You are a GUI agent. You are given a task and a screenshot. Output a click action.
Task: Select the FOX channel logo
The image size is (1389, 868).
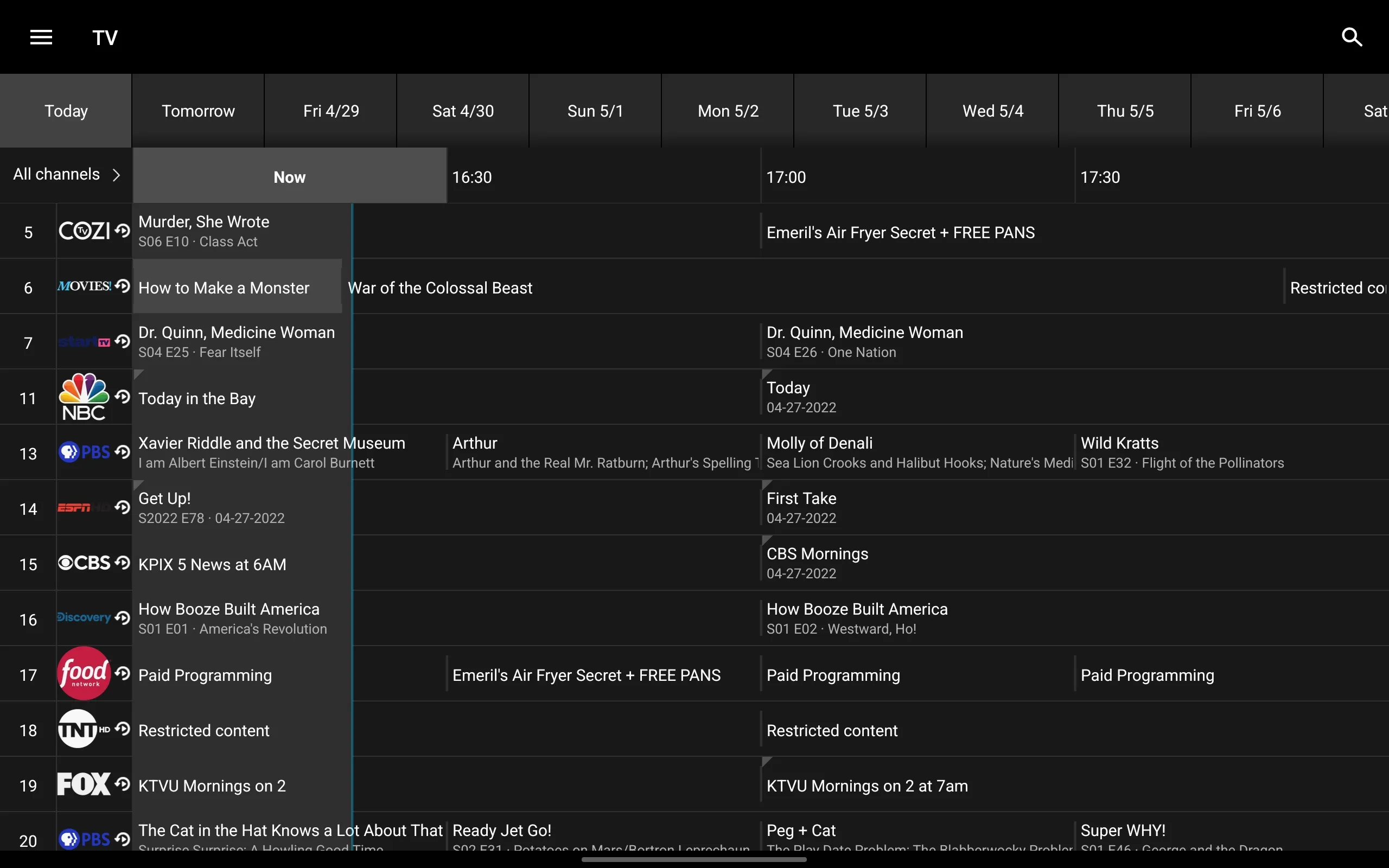85,784
